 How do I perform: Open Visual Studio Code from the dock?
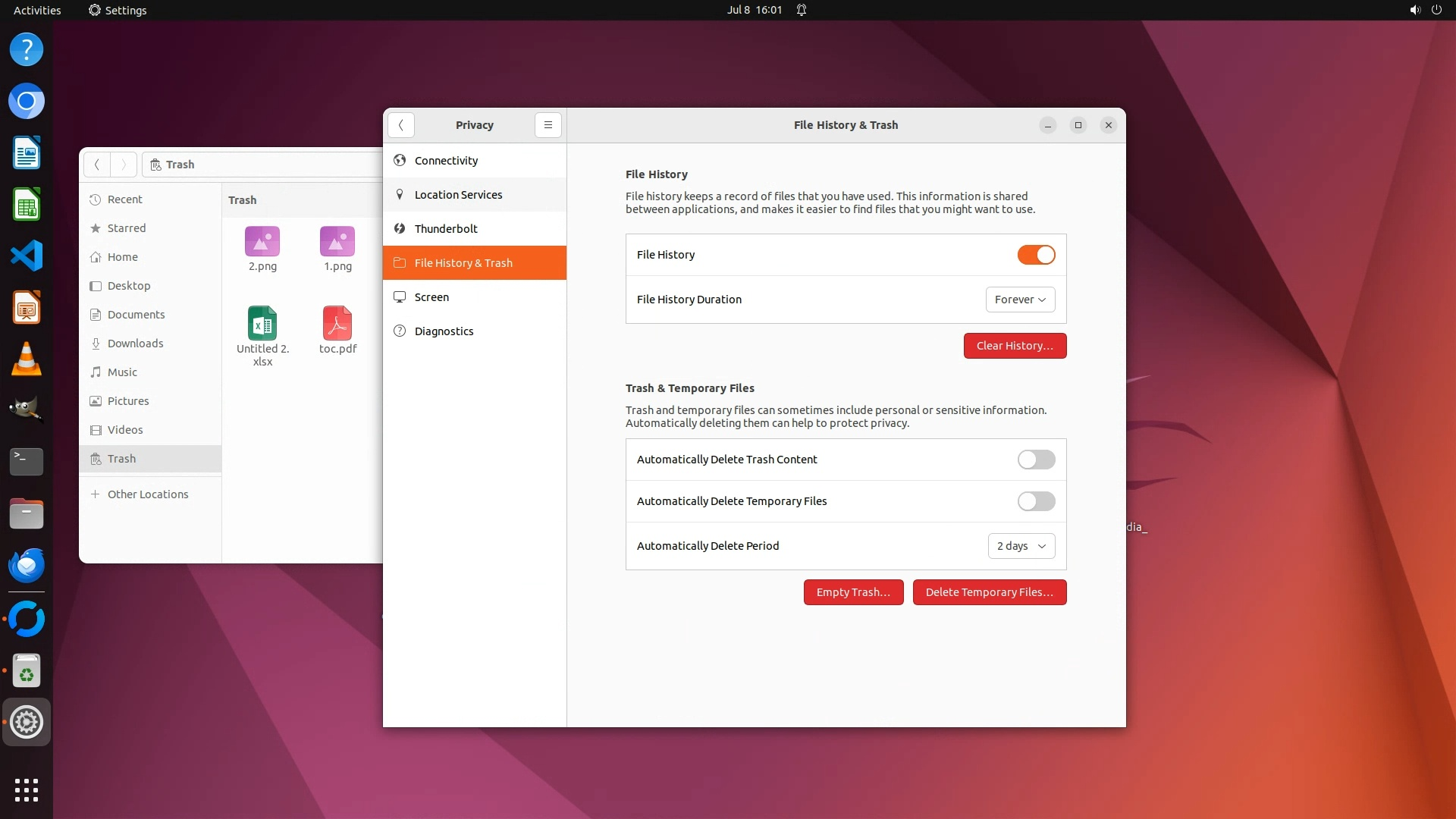click(27, 256)
